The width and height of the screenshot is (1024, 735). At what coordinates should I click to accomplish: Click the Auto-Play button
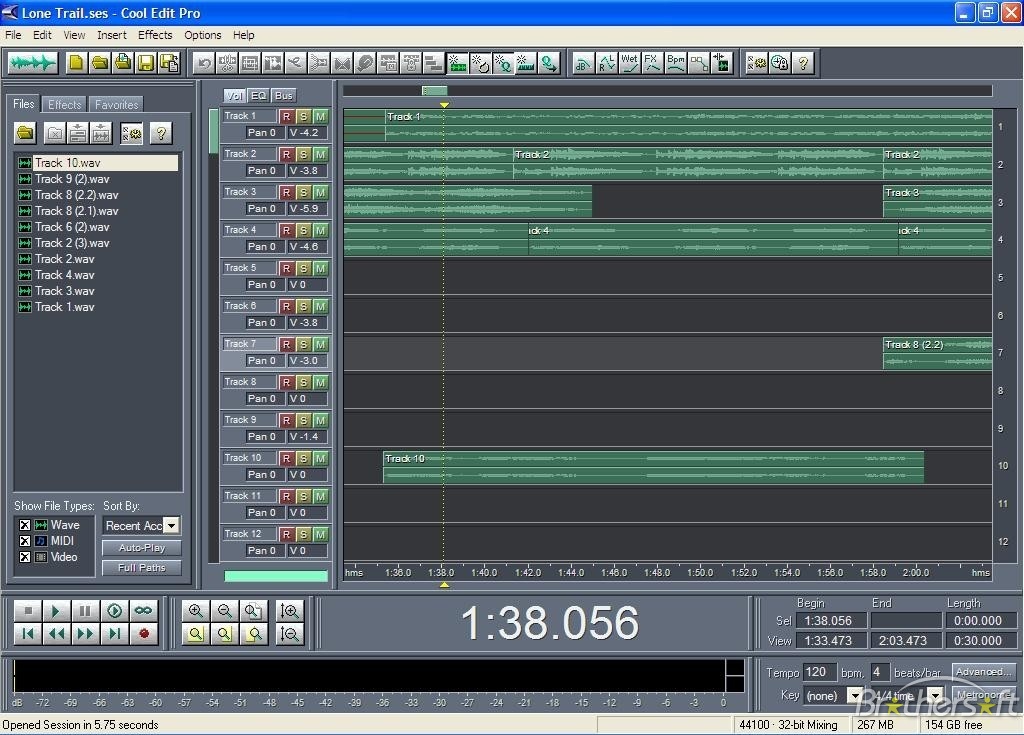tap(142, 547)
